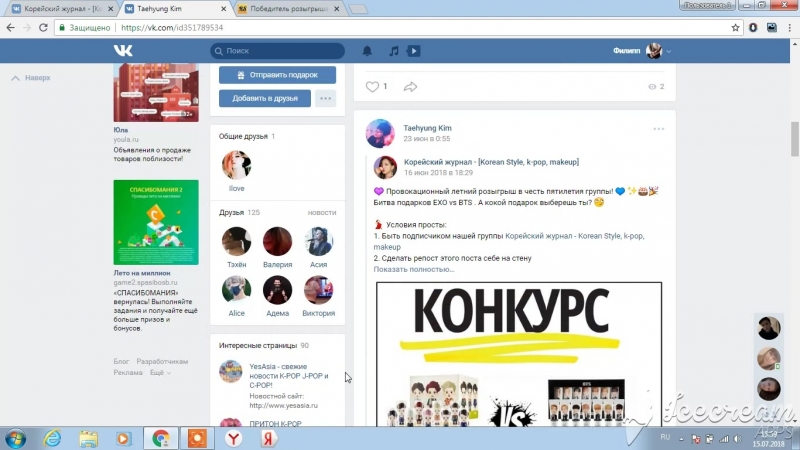This screenshot has width=800, height=450.
Task: Open the notifications bell
Action: pyautogui.click(x=367, y=51)
